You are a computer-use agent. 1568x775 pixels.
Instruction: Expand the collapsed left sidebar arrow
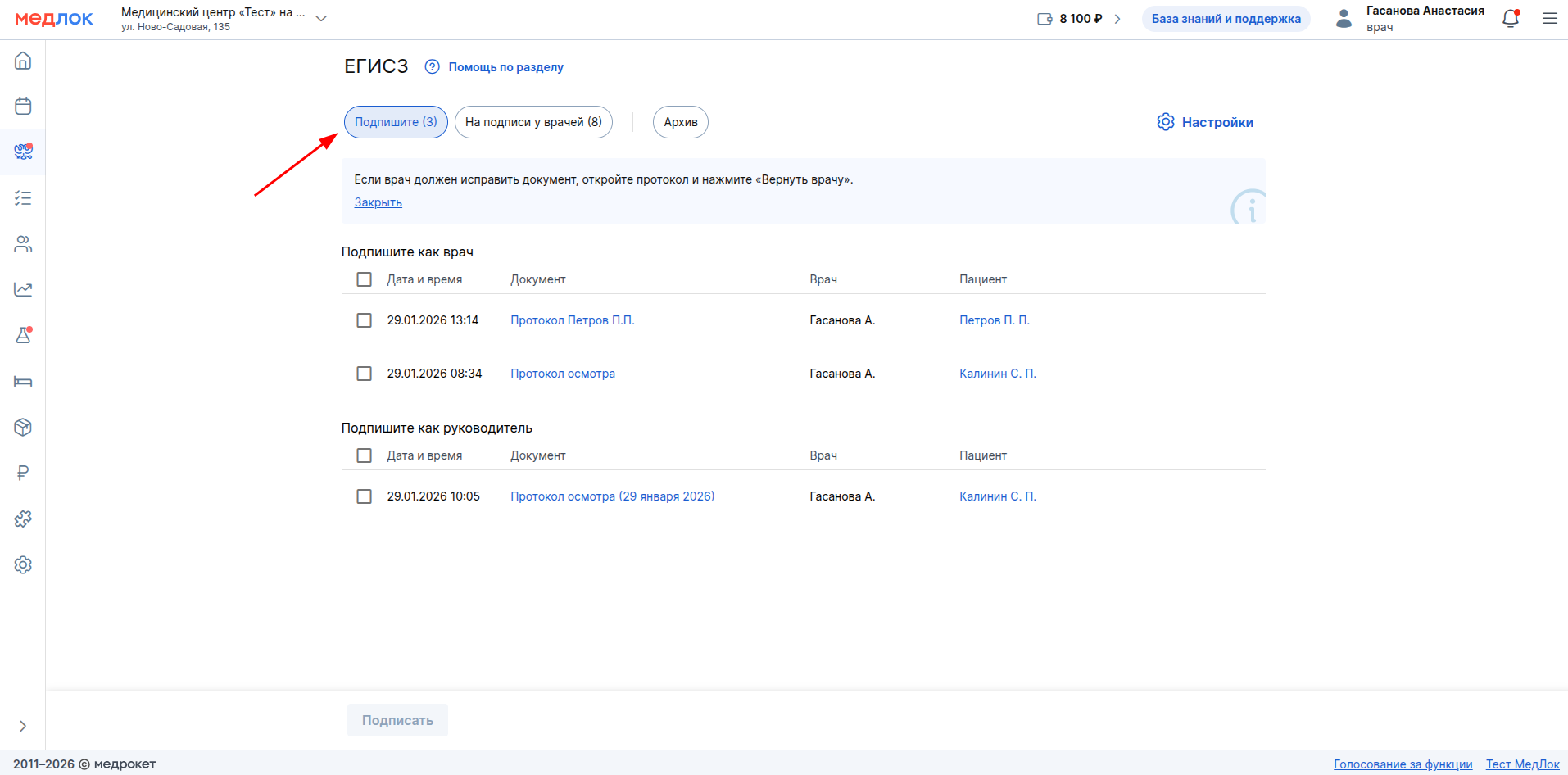(23, 726)
